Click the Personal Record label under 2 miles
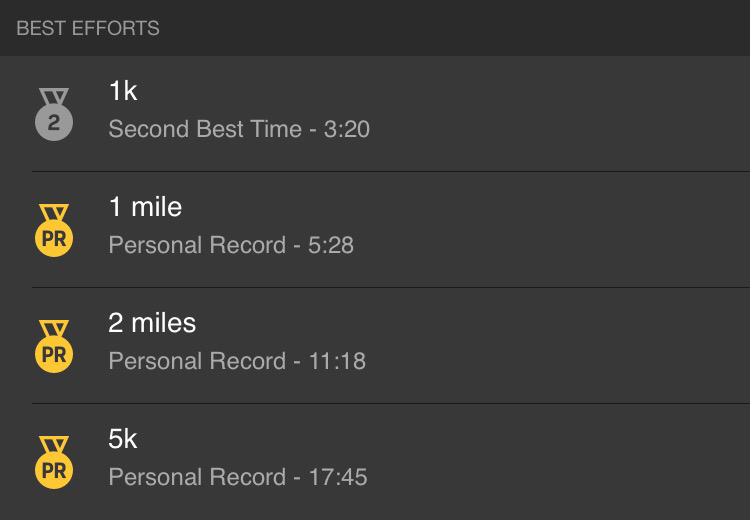This screenshot has width=750, height=520. 197,361
